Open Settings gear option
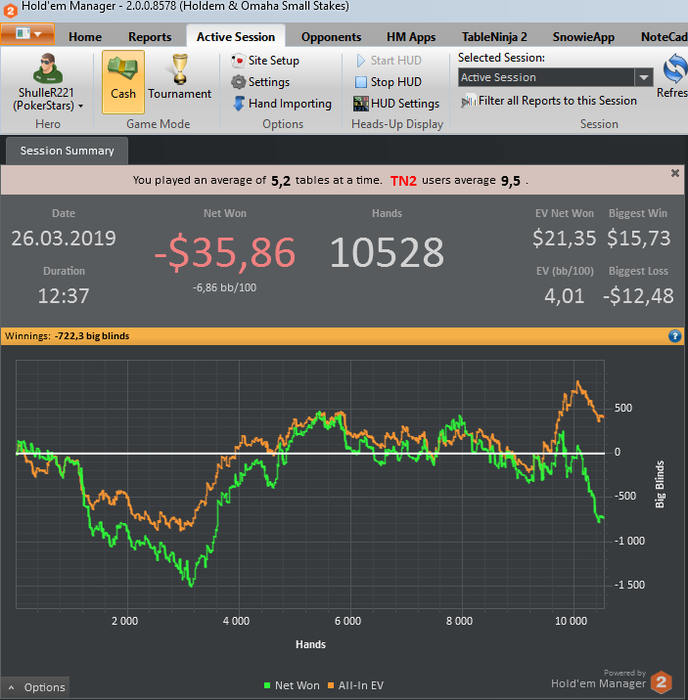688x700 pixels. (x=260, y=82)
